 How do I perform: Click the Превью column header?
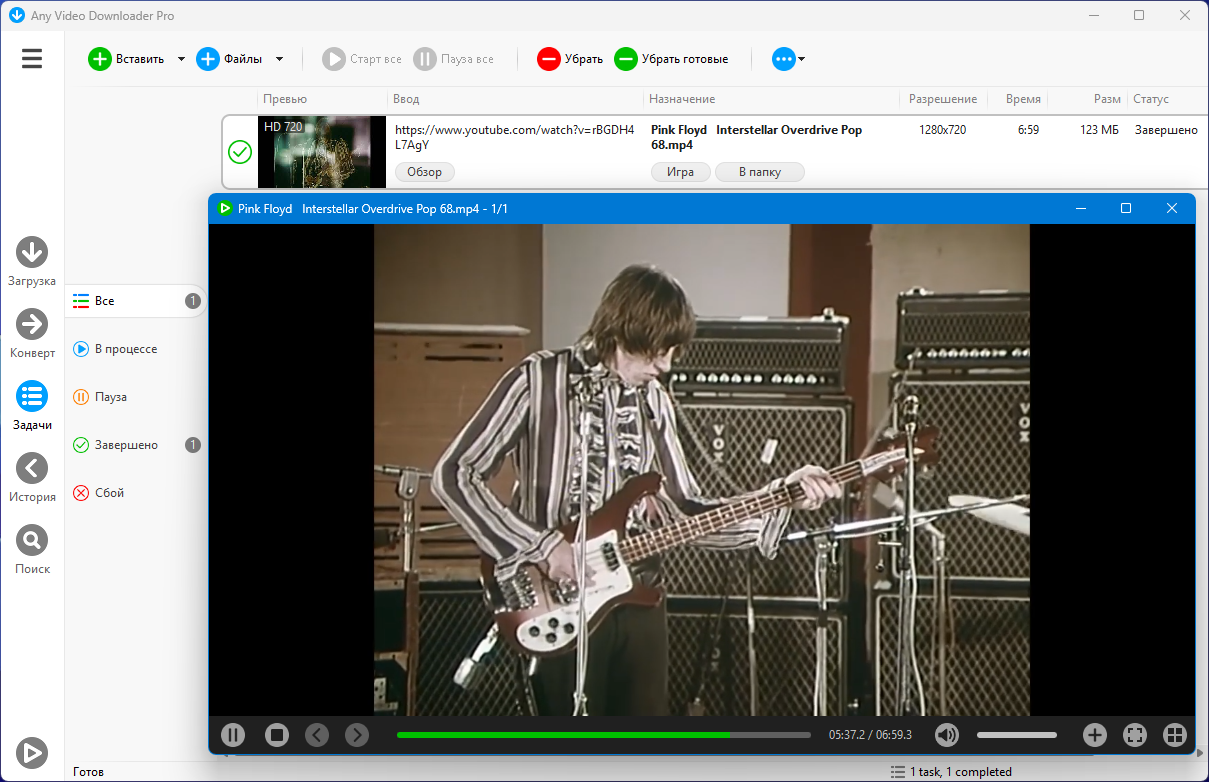click(285, 99)
